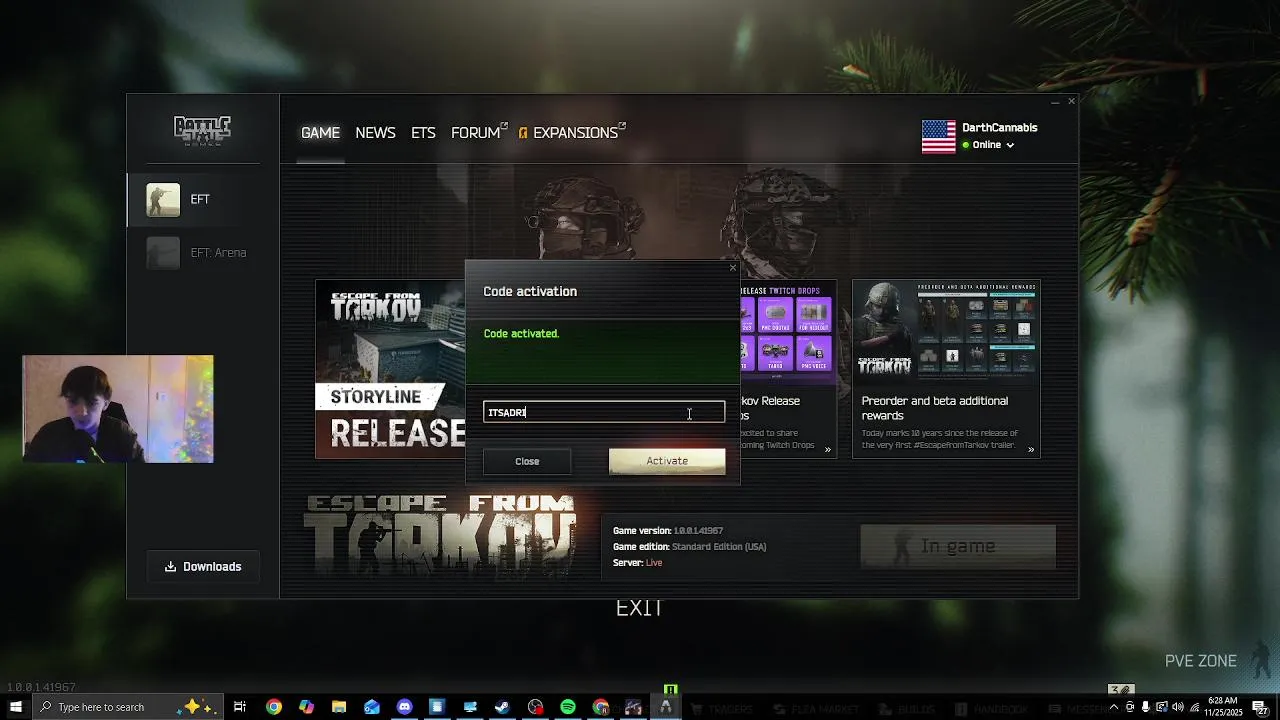
Task: Open the EXPANSIONS tab
Action: click(x=572, y=133)
